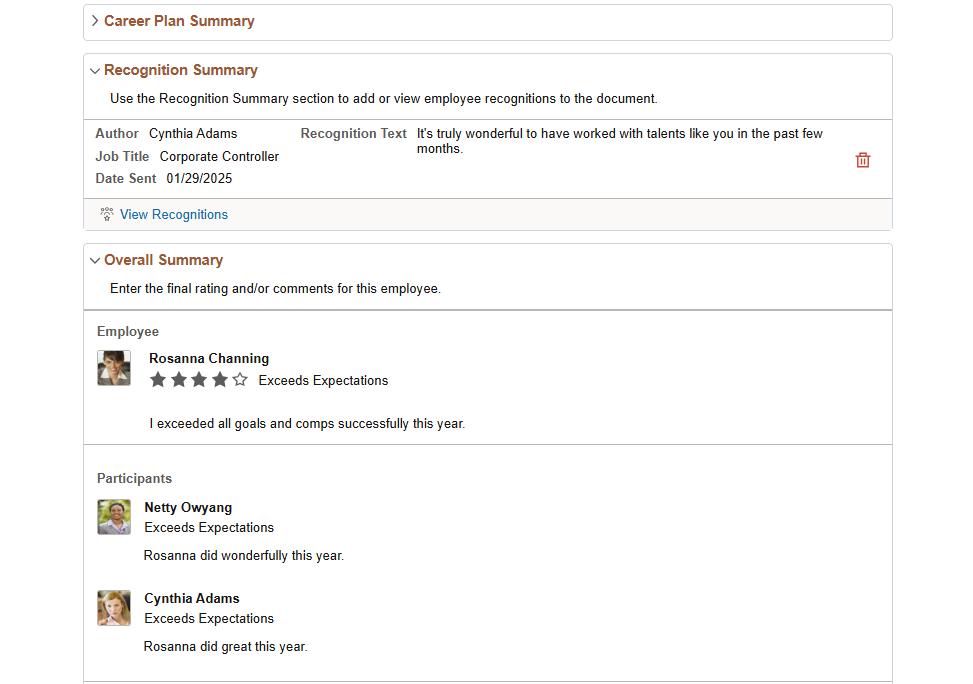Click the recognitions people icon beside View Recognitions

(x=107, y=214)
